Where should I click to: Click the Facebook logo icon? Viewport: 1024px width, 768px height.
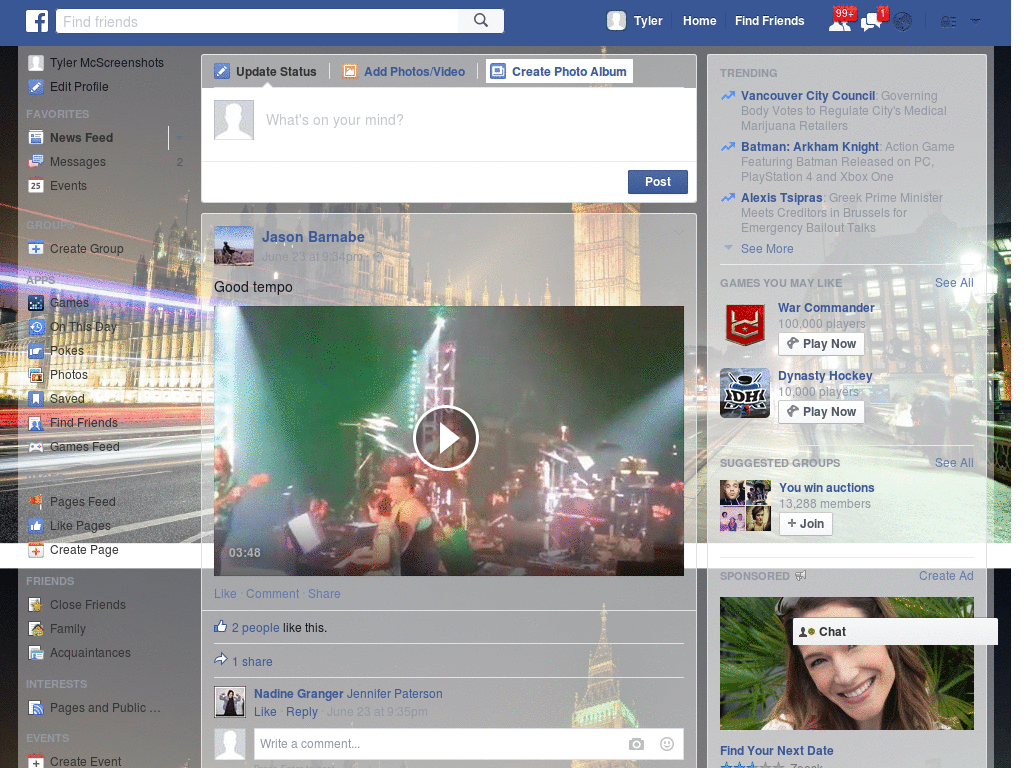(37, 21)
